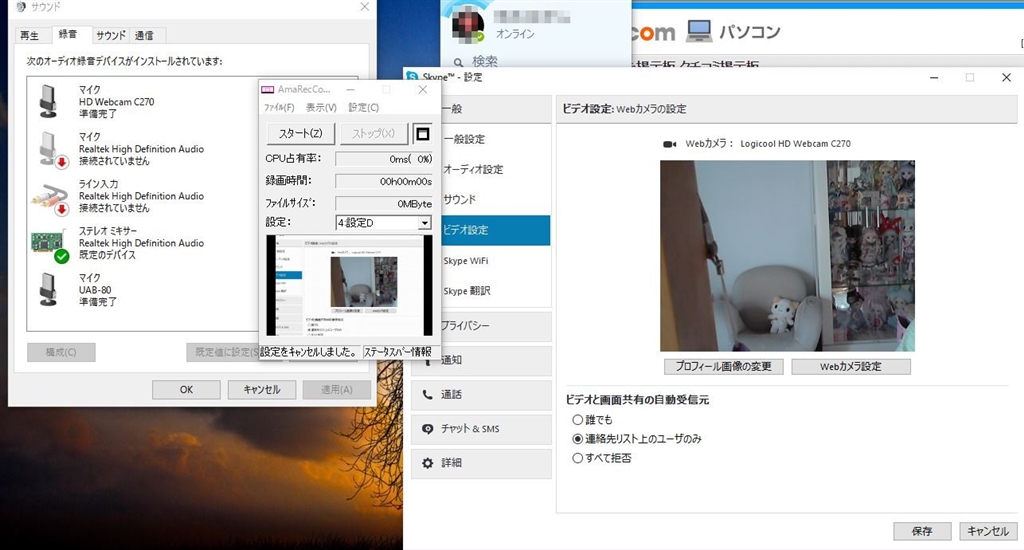Click the ファイルサイズ 0MByte value
The height and width of the screenshot is (550, 1024).
(x=383, y=204)
